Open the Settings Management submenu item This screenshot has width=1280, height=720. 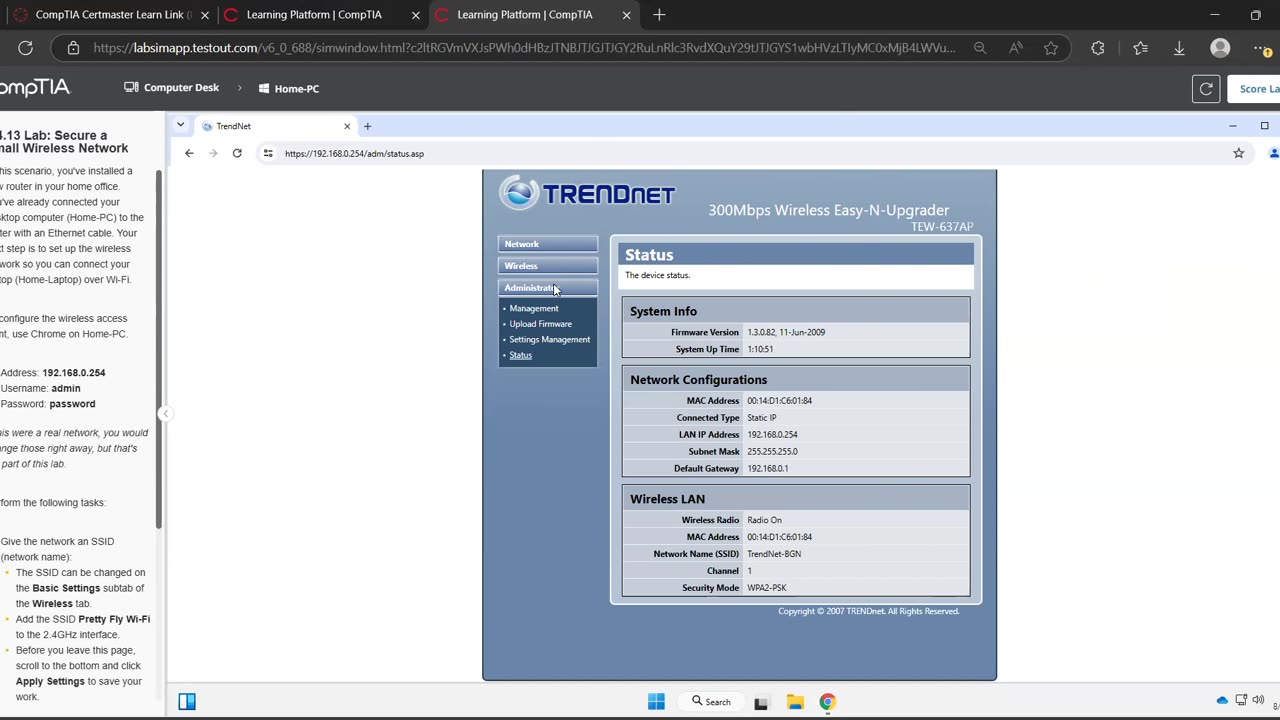pos(550,339)
